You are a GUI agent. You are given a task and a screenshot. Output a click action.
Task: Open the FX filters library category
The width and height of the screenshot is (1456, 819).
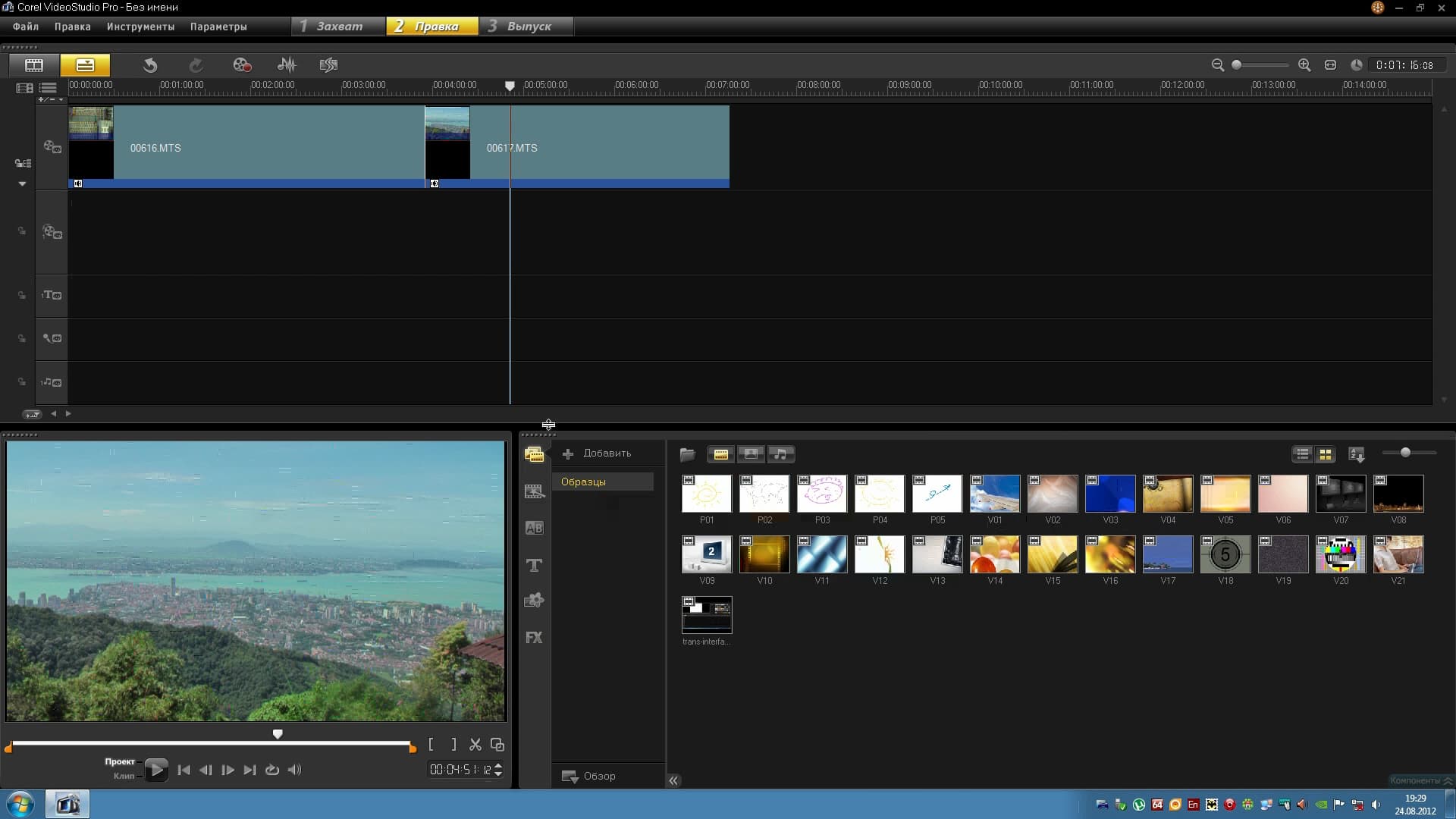[x=534, y=638]
